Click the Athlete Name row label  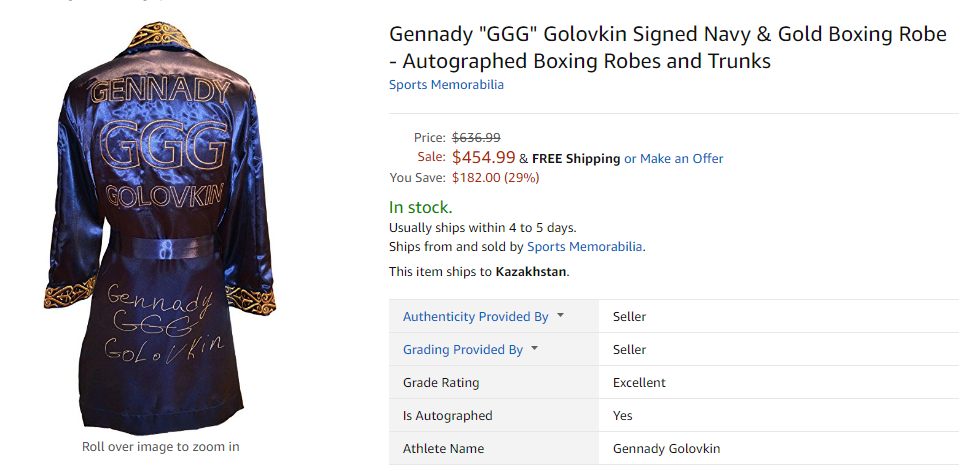tap(443, 448)
